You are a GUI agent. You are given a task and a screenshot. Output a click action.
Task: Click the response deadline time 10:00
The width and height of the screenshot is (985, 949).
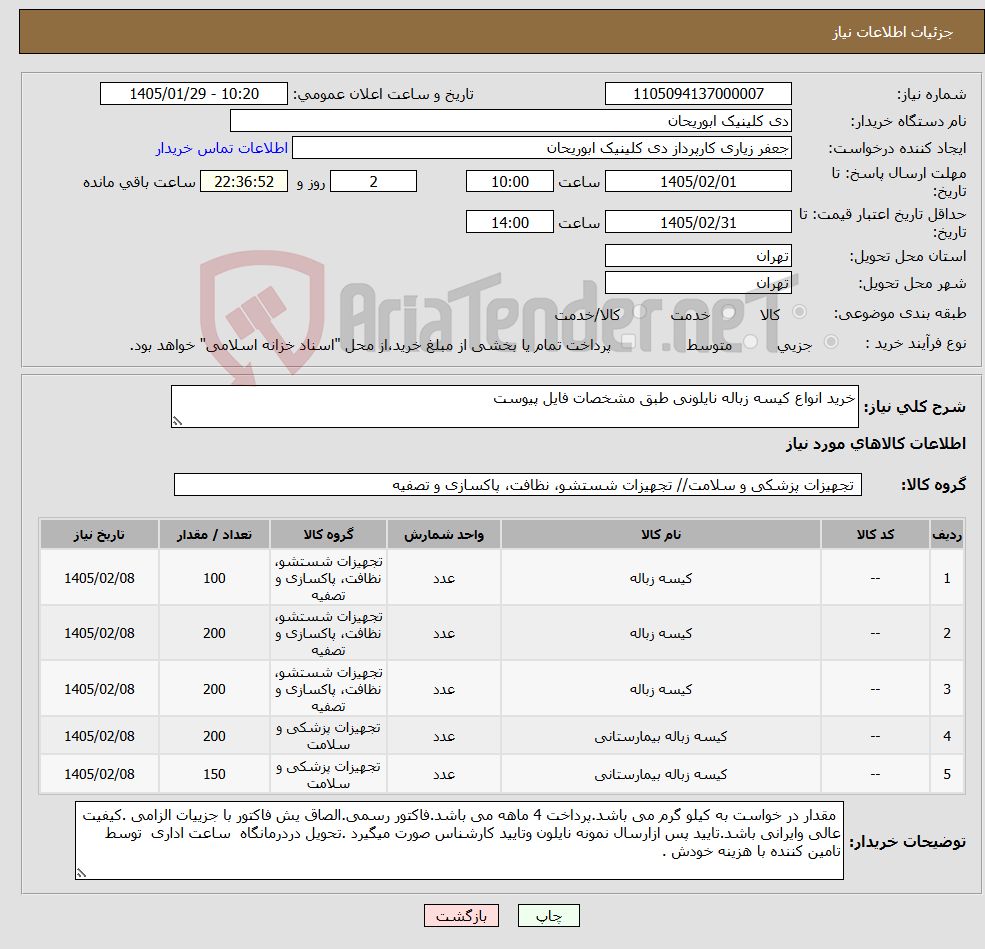click(x=509, y=182)
